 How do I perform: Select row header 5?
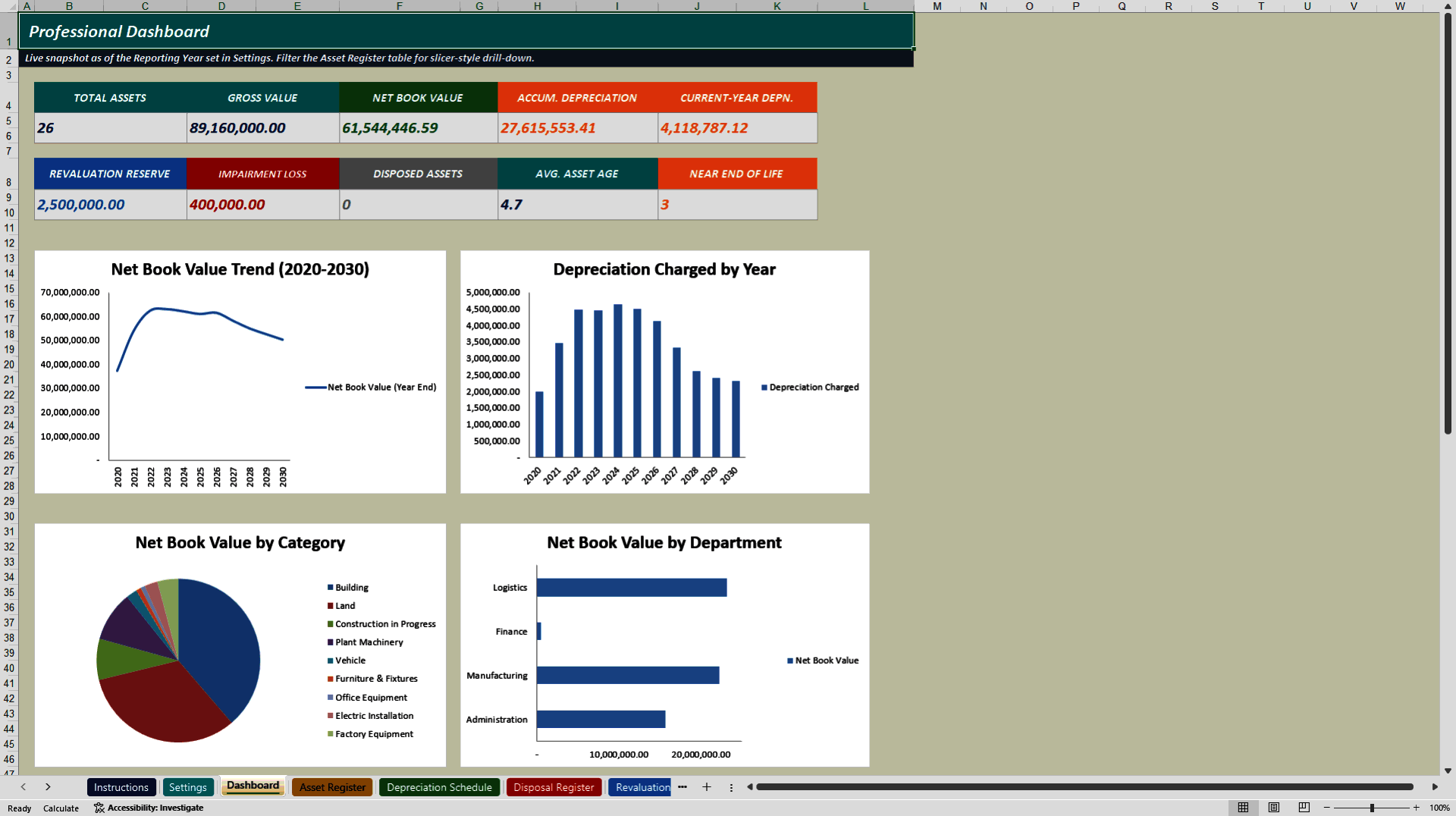[9, 121]
